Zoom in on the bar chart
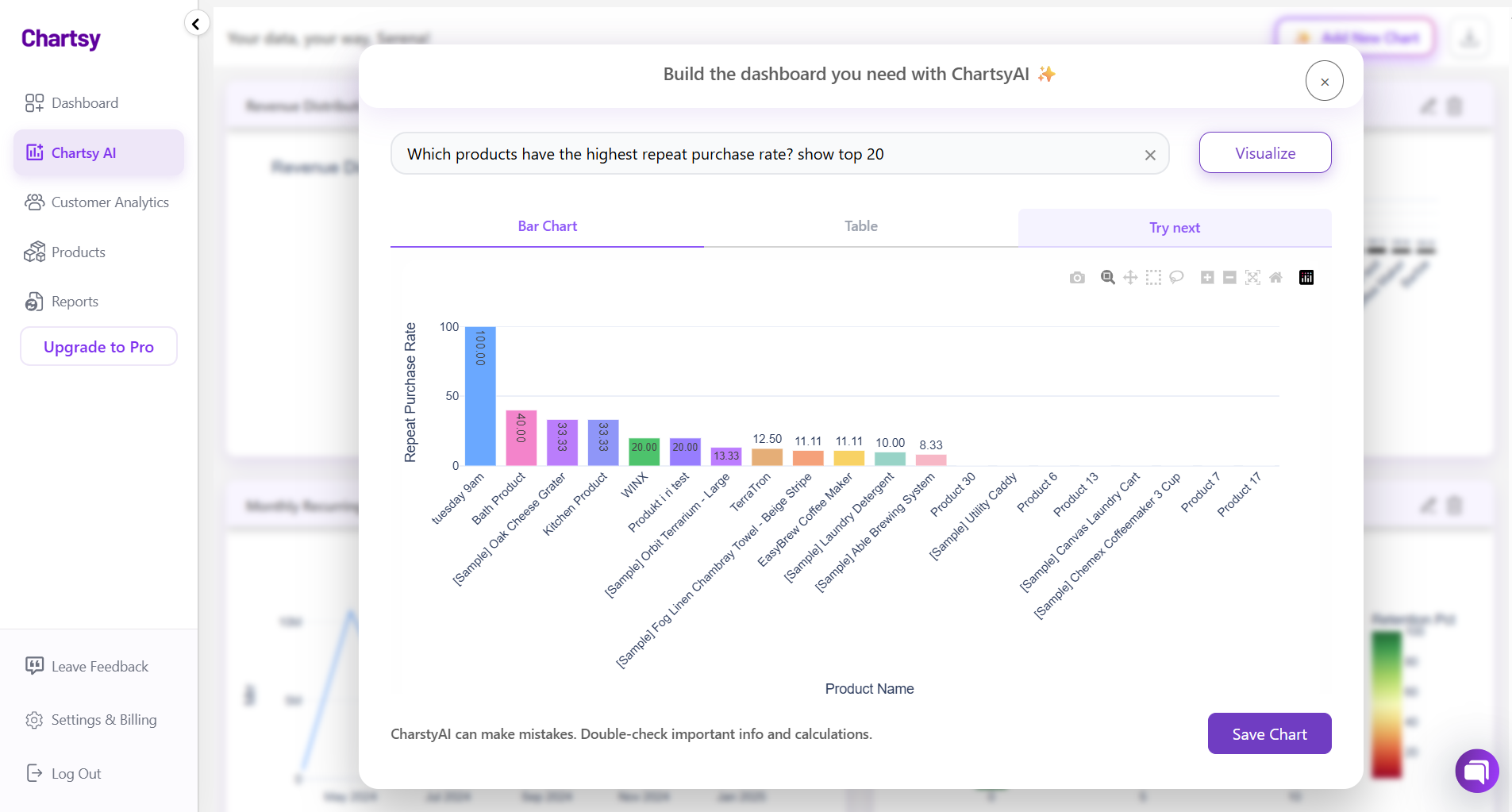The height and width of the screenshot is (812, 1512). (x=1208, y=277)
